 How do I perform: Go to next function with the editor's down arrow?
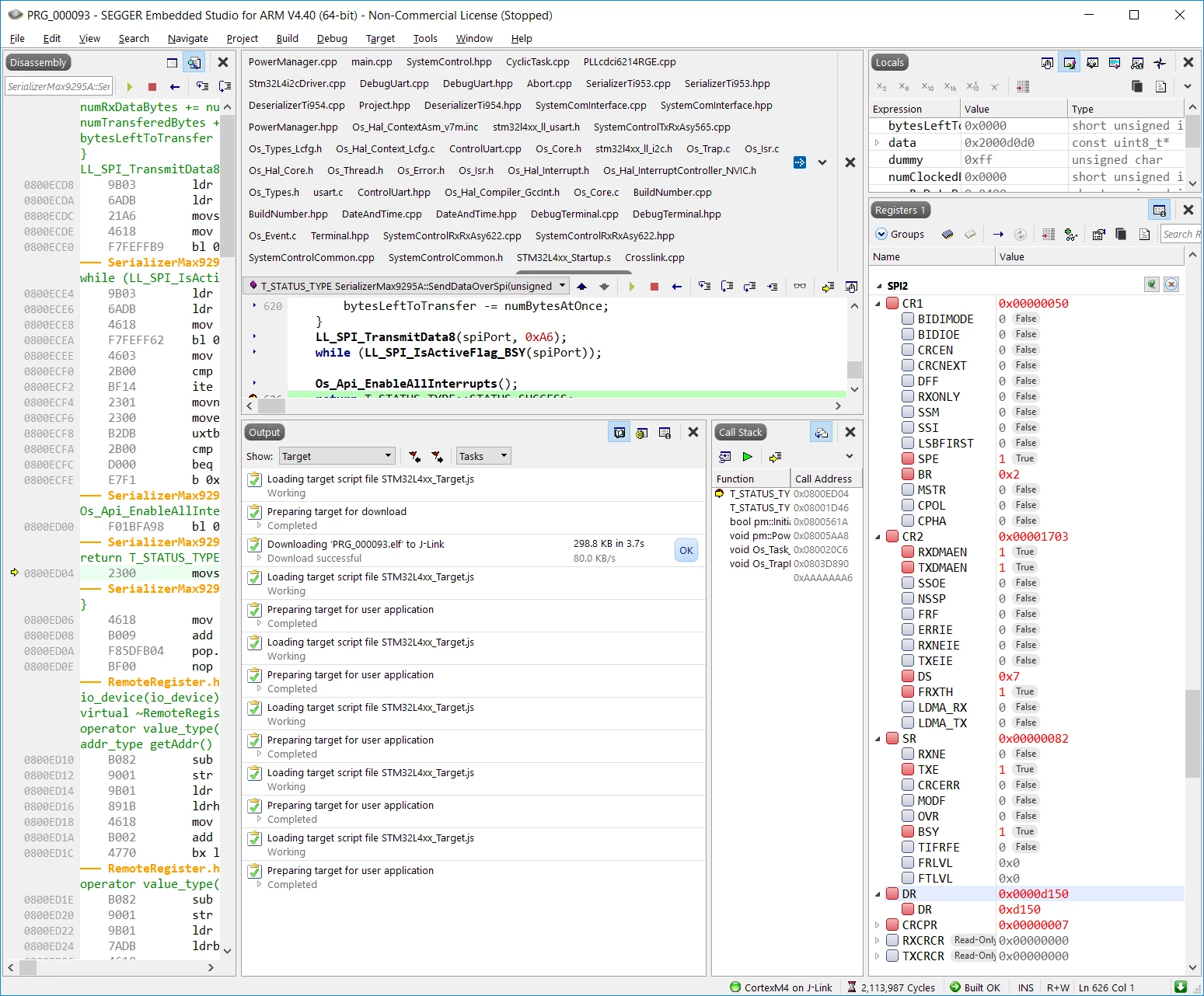click(x=604, y=287)
